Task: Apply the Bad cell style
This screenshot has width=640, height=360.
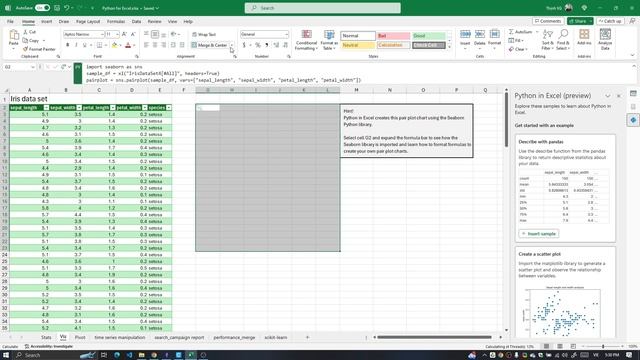Action: click(x=393, y=36)
